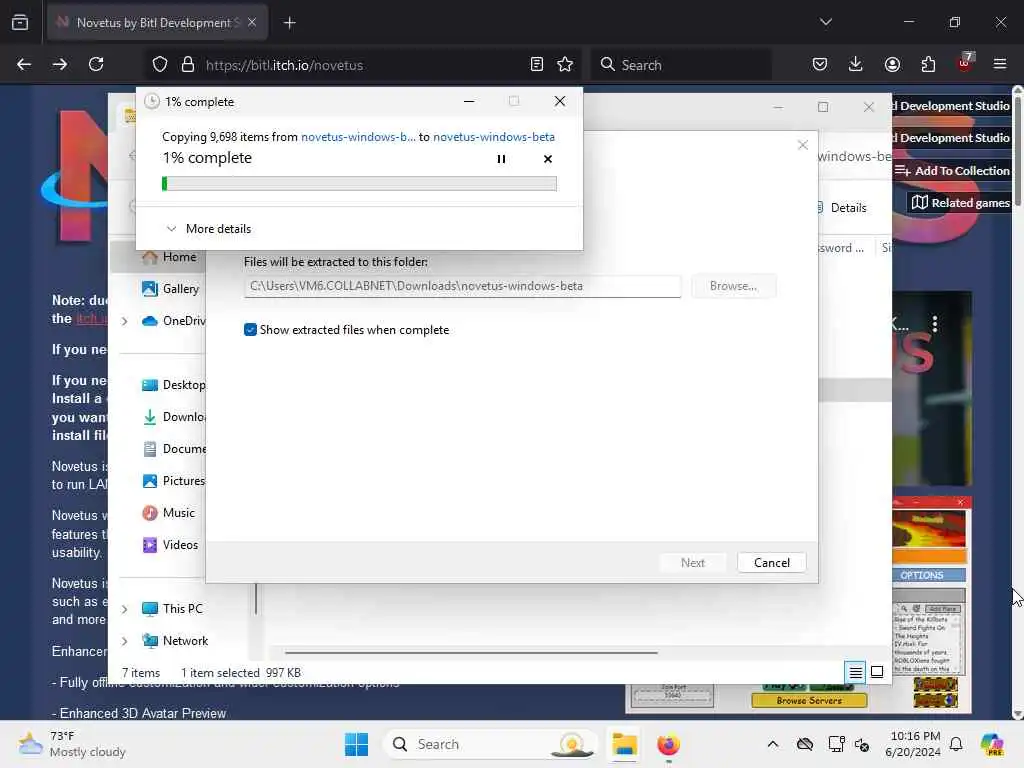1024x768 pixels.
Task: Cancel the copy with the X button
Action: 548,159
